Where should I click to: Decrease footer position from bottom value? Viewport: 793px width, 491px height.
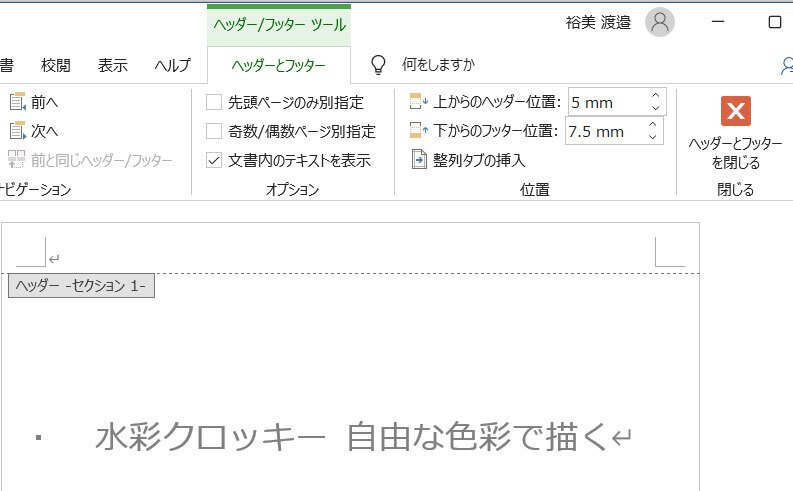click(x=652, y=137)
